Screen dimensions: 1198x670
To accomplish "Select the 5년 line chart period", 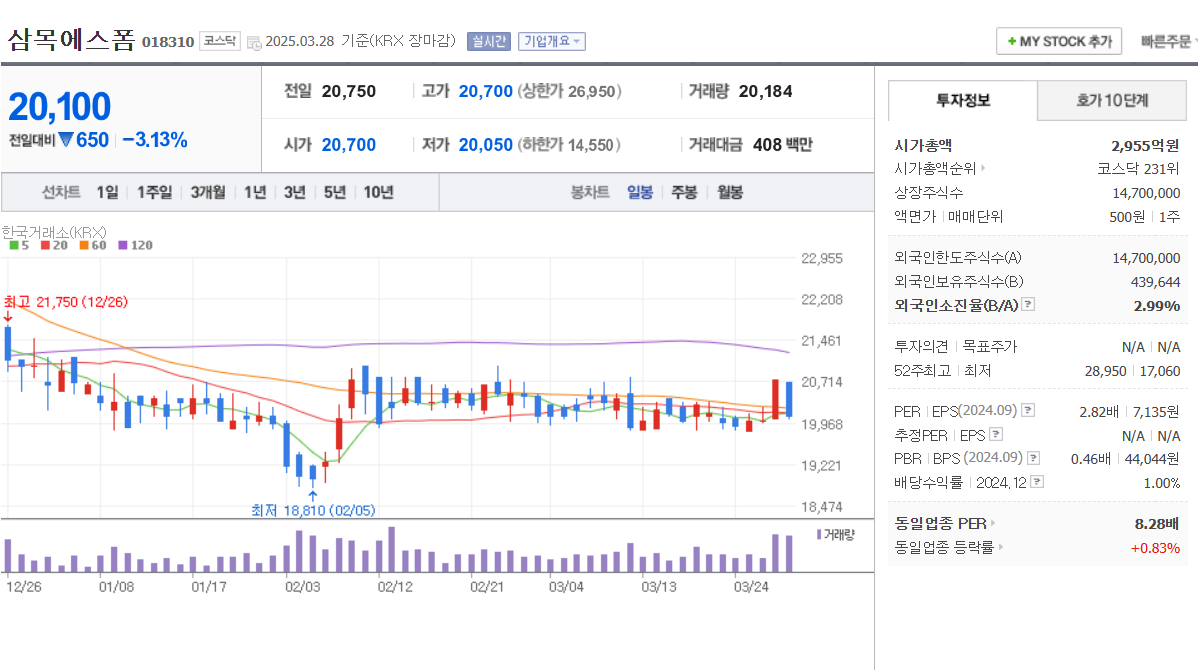I will 335,192.
